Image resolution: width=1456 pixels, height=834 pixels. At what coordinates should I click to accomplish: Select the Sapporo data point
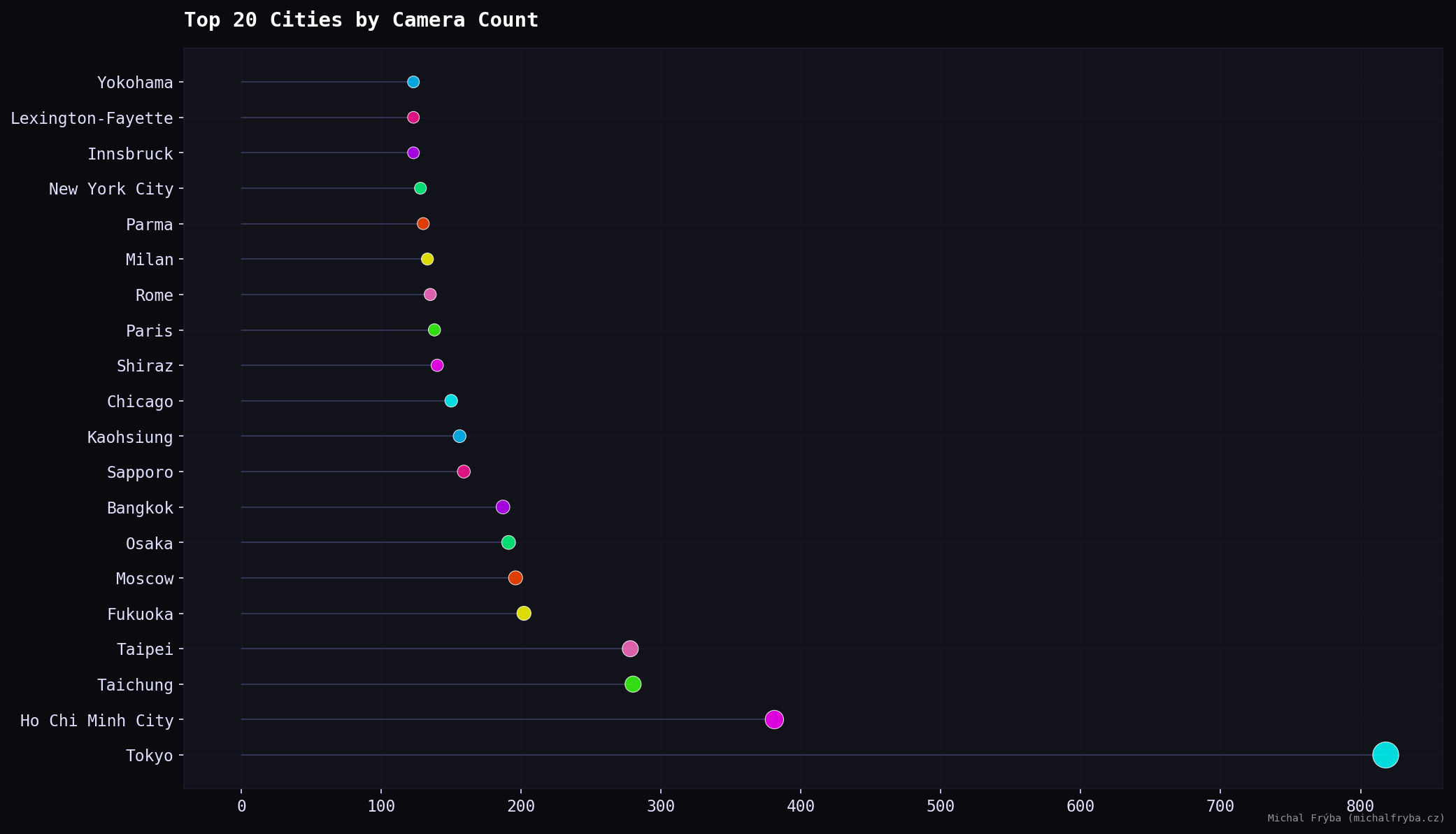pos(463,472)
